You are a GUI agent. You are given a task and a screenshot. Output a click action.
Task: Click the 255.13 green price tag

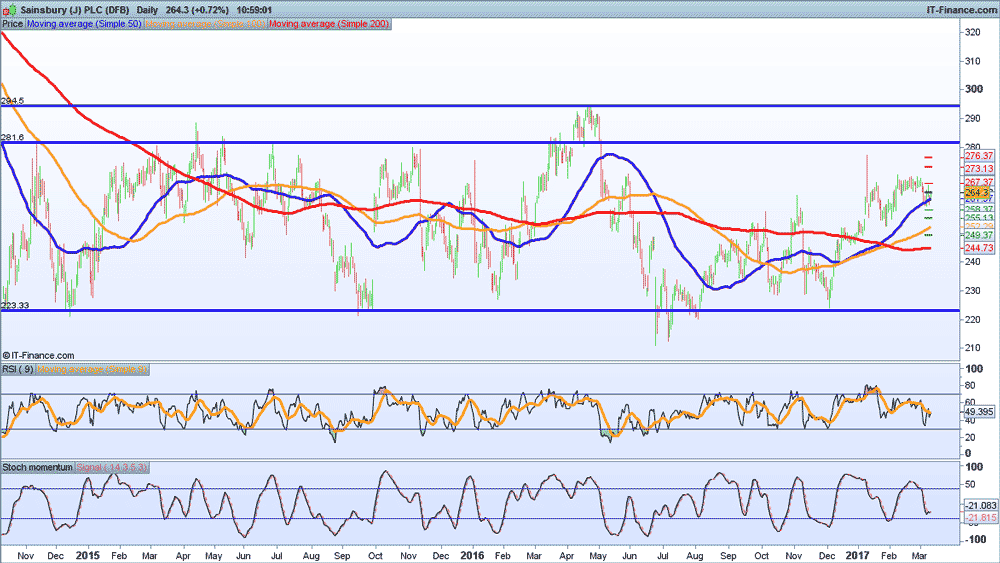pyautogui.click(x=978, y=218)
